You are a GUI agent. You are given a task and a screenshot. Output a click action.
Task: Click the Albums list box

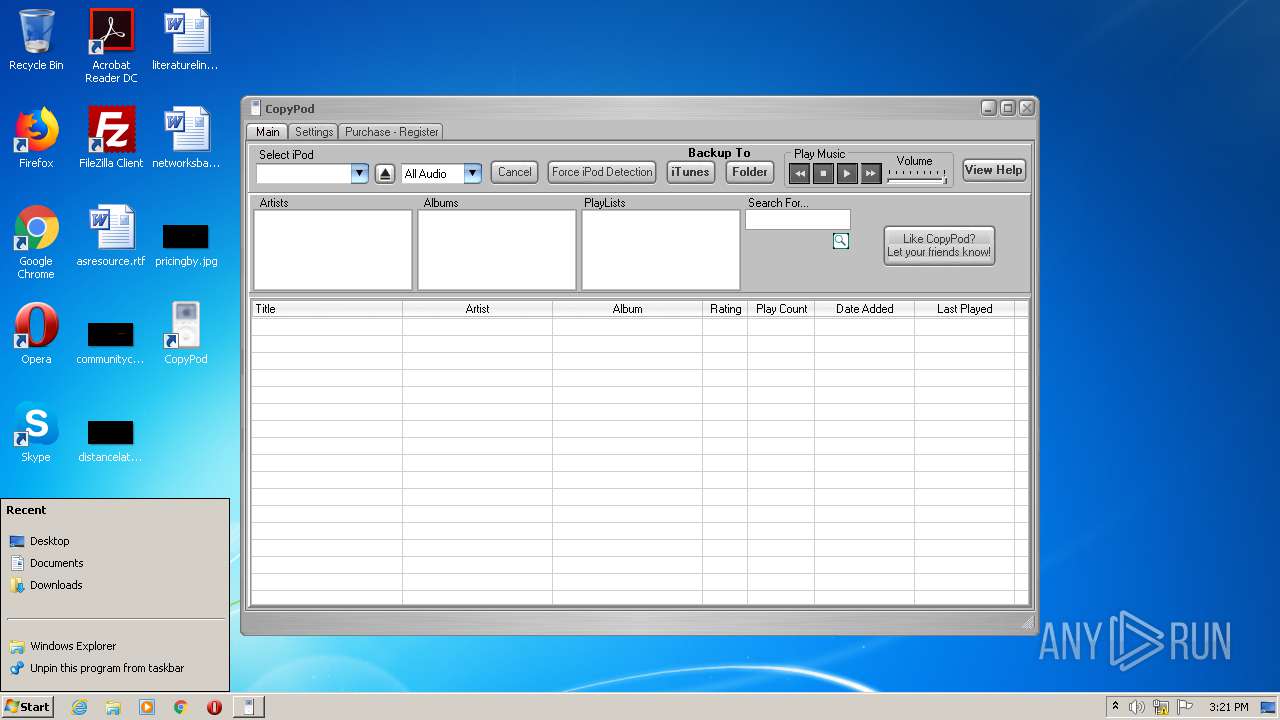point(497,250)
